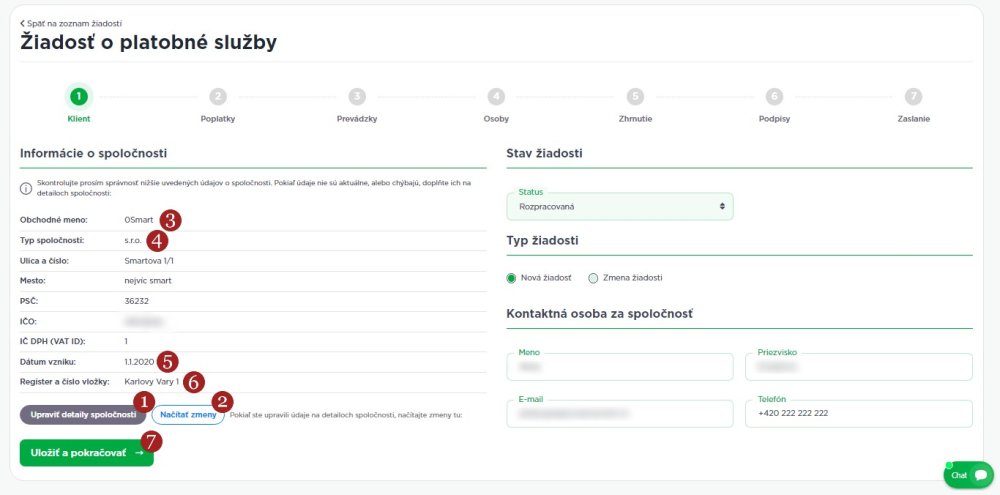Select the Zmena žiadosti radio button
1000x495 pixels.
(x=593, y=277)
